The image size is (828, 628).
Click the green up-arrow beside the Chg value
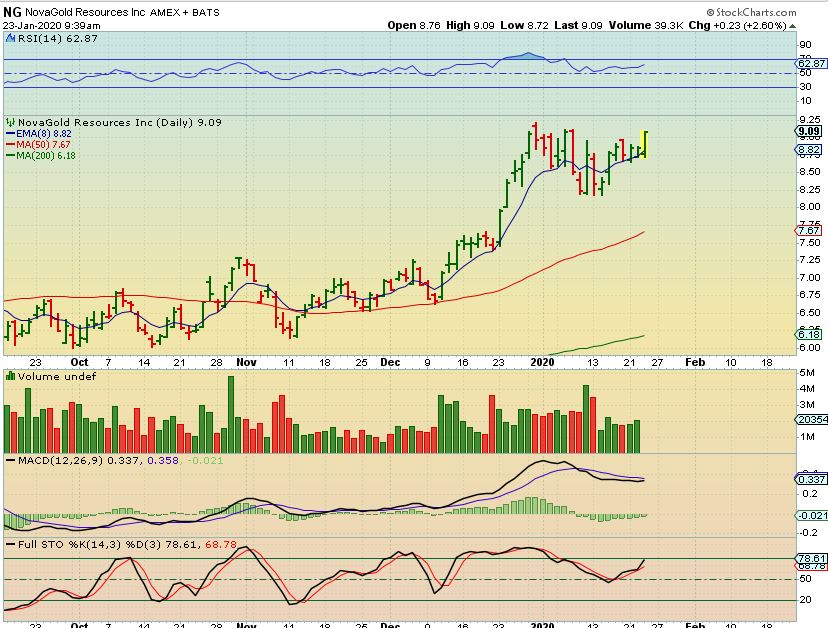793,26
